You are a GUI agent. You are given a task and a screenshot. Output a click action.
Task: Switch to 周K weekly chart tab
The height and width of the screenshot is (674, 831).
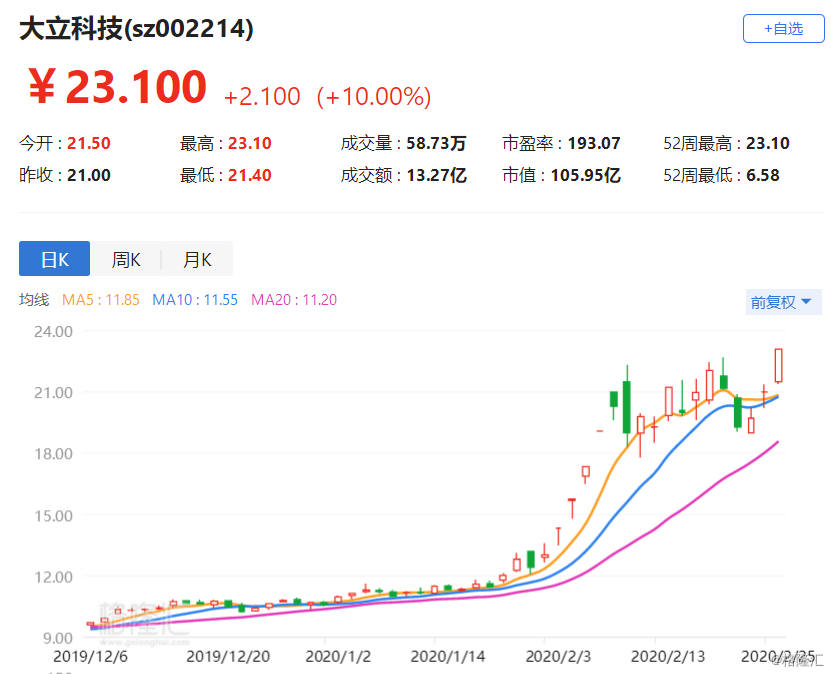click(x=126, y=259)
